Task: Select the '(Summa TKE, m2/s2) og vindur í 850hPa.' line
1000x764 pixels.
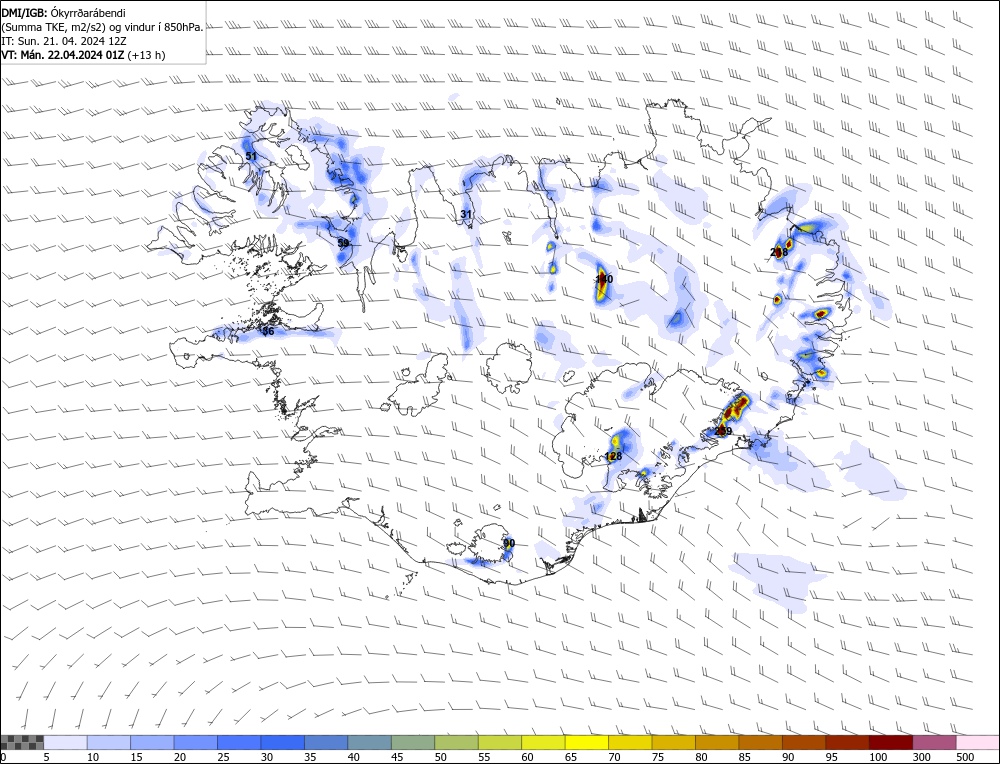Action: coord(103,27)
